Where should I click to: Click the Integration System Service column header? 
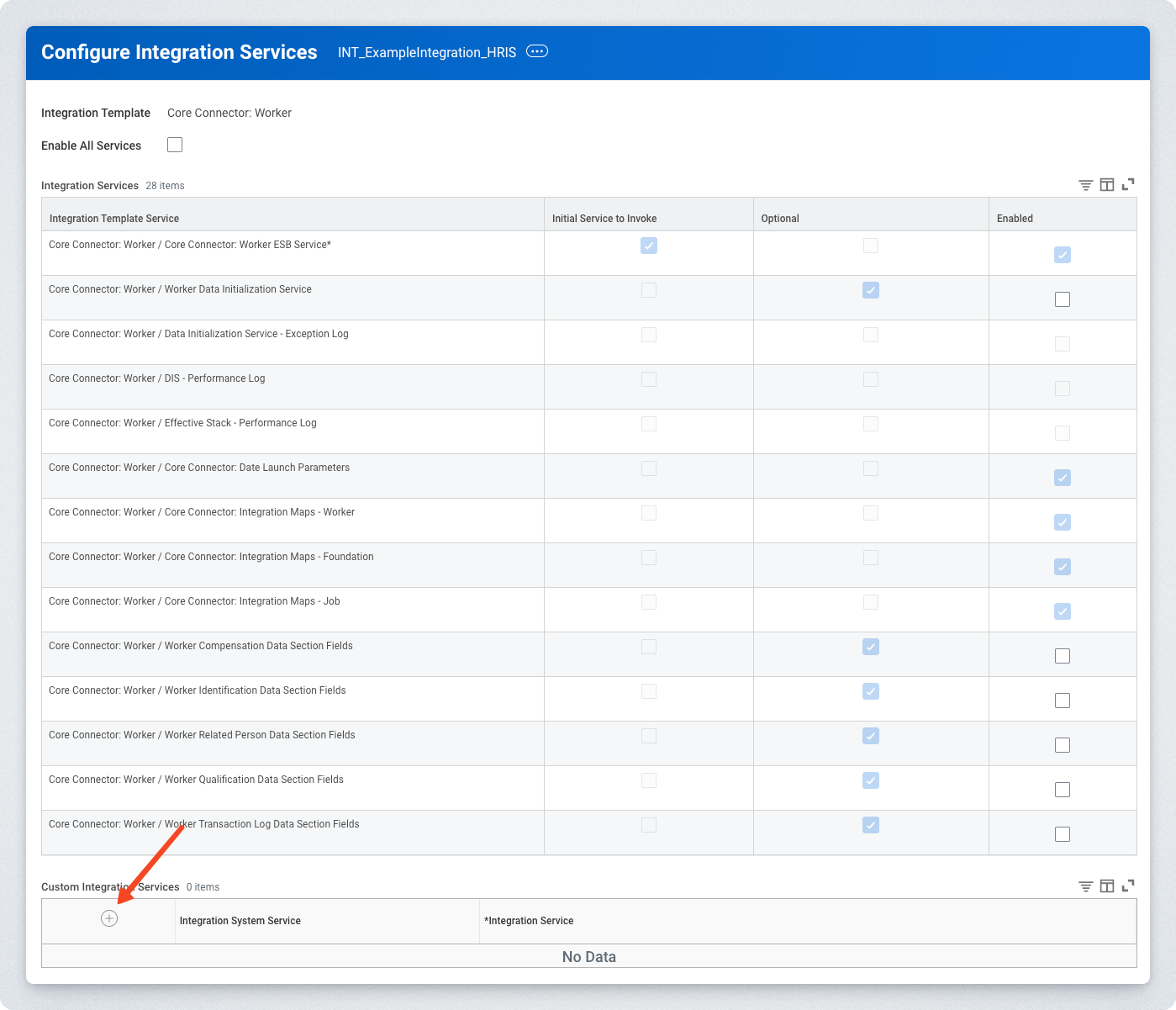(240, 921)
